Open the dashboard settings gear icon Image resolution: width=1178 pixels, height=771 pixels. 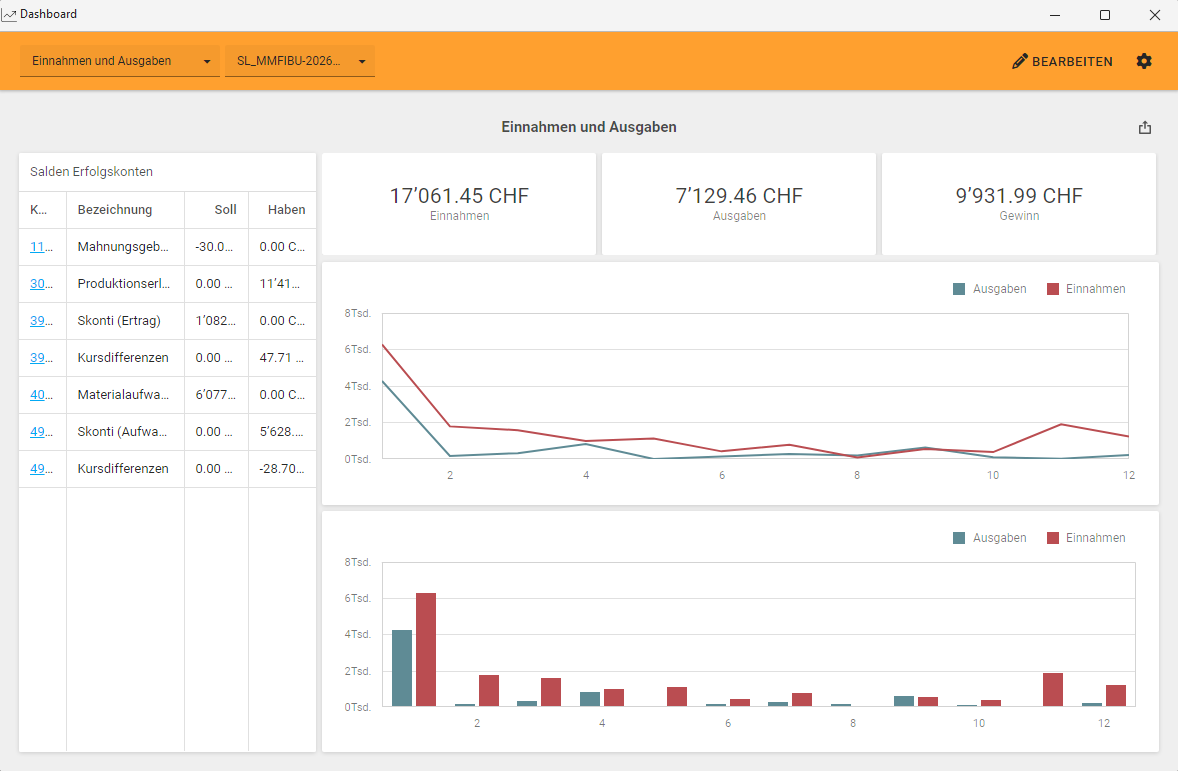point(1144,61)
